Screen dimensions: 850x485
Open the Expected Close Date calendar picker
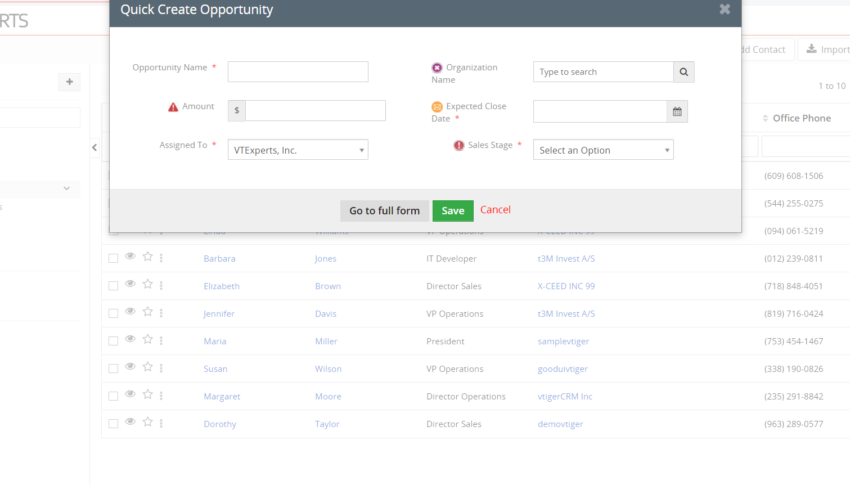677,112
